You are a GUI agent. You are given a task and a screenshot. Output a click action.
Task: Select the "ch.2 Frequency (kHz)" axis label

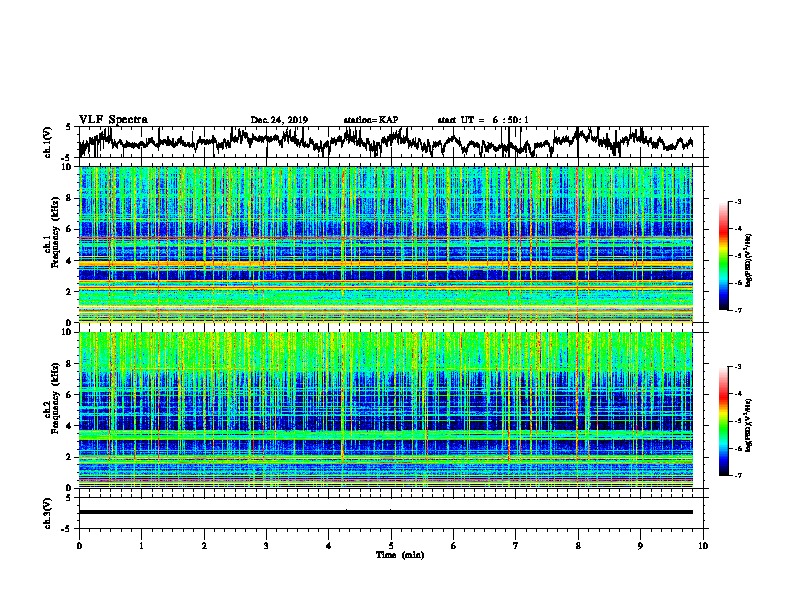(51, 398)
